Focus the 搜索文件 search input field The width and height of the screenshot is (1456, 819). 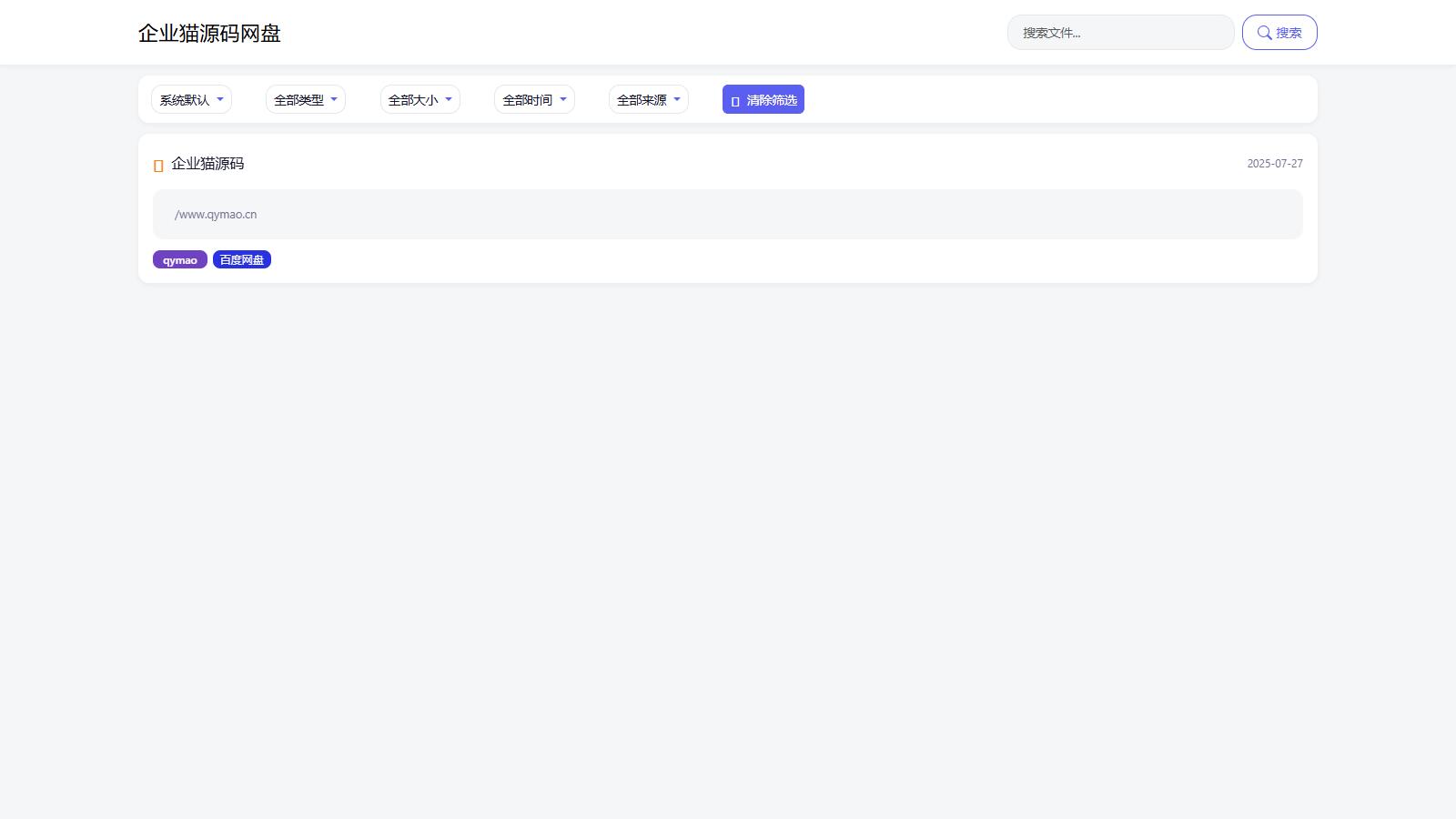tap(1120, 33)
